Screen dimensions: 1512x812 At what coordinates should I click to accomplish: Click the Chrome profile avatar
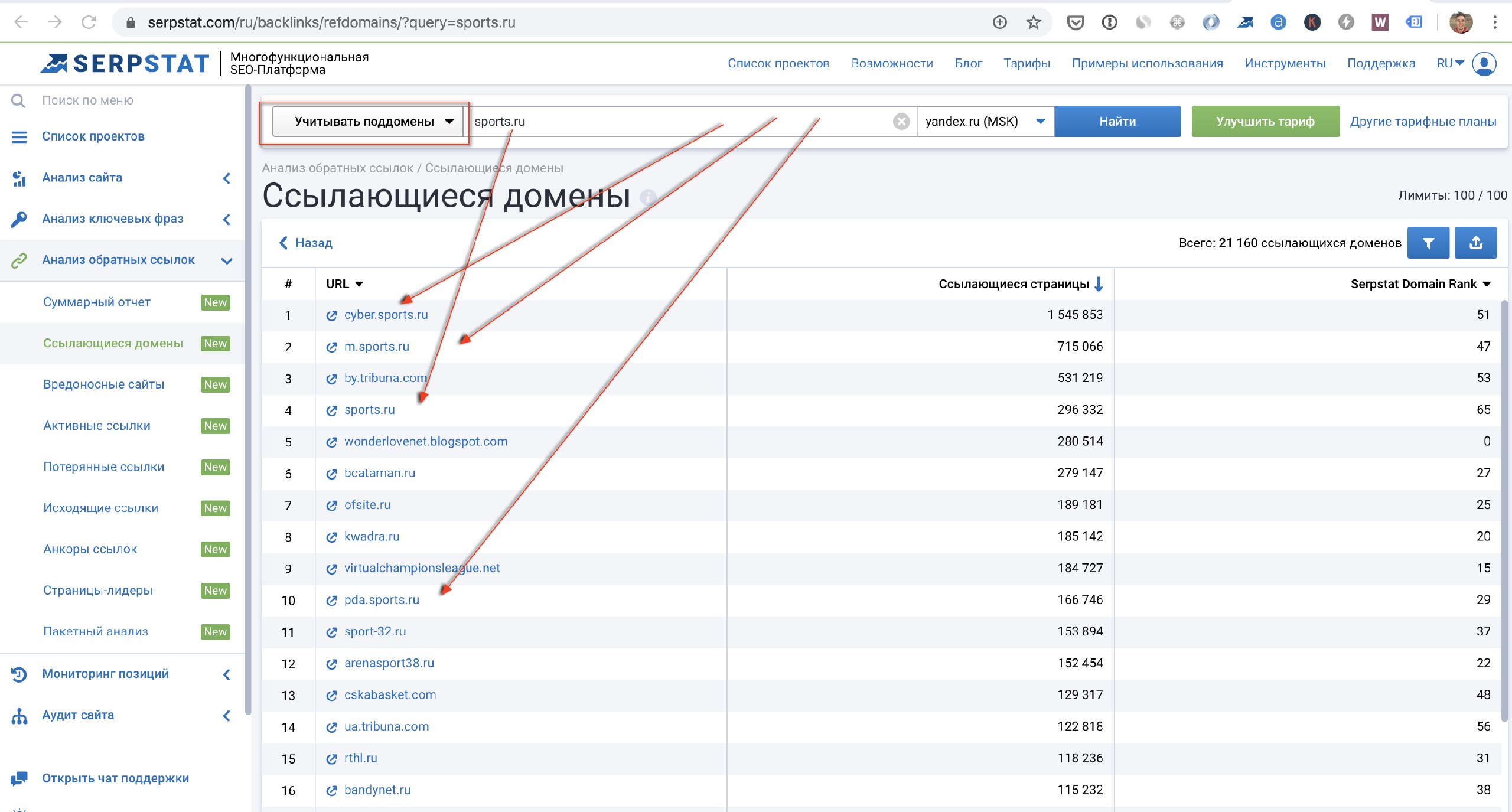[1461, 22]
